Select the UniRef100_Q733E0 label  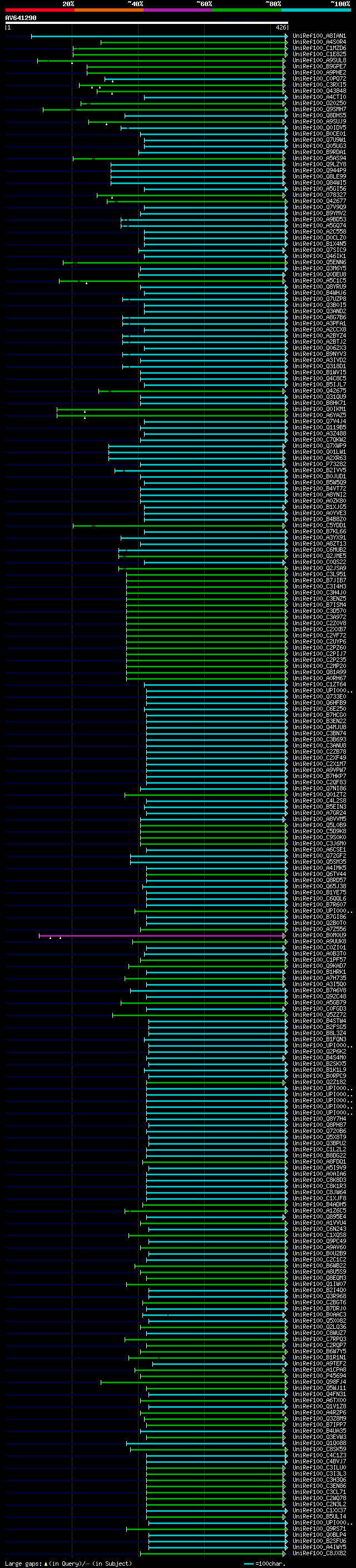(x=319, y=696)
